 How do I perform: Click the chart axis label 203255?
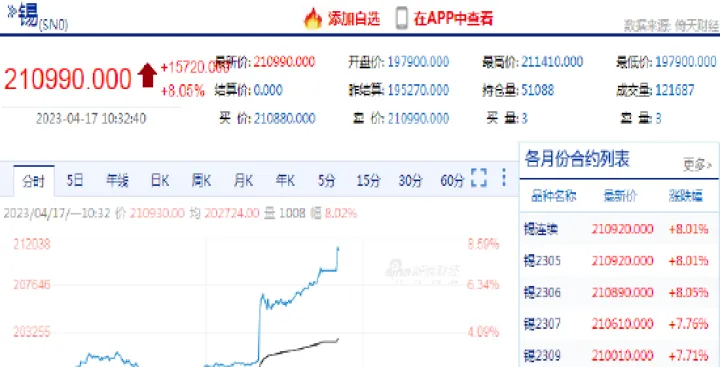pos(32,332)
